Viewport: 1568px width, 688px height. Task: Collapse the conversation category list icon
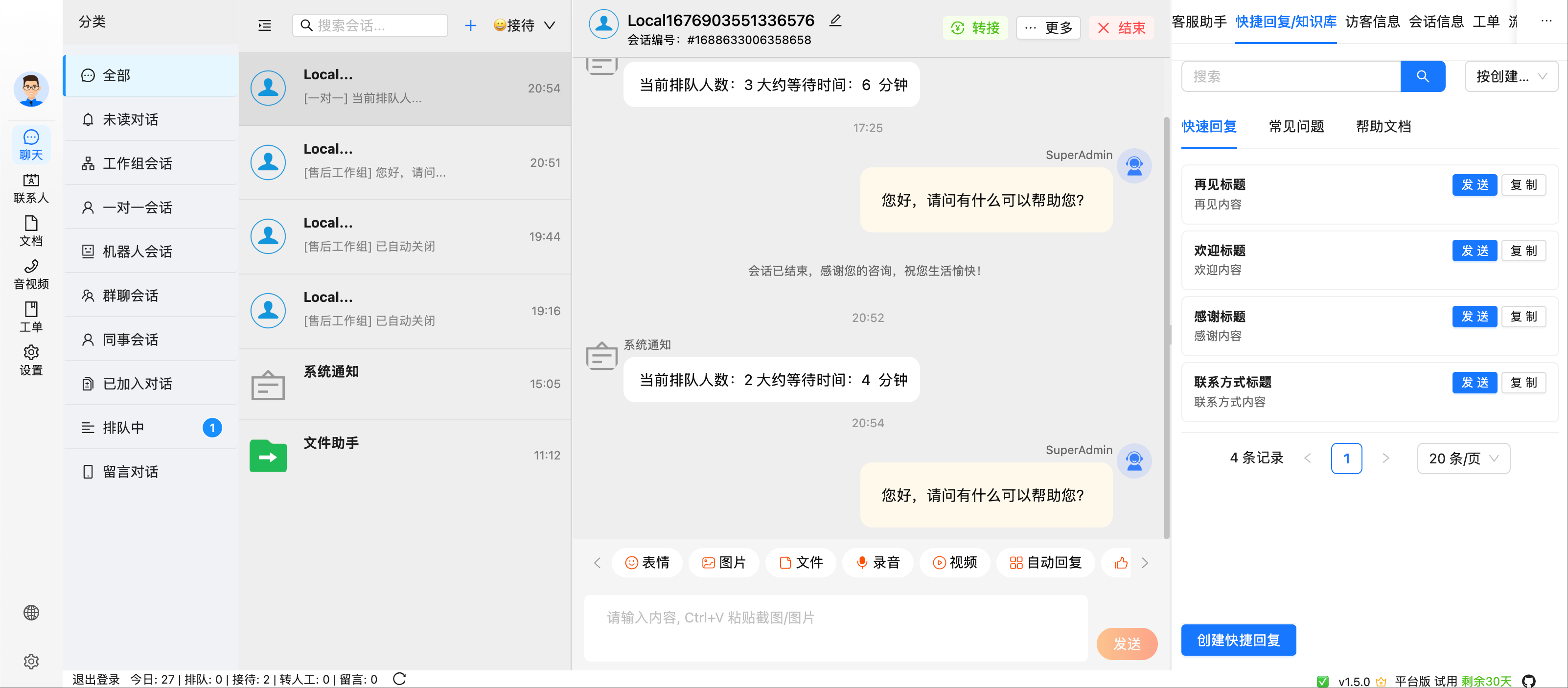pyautogui.click(x=264, y=25)
